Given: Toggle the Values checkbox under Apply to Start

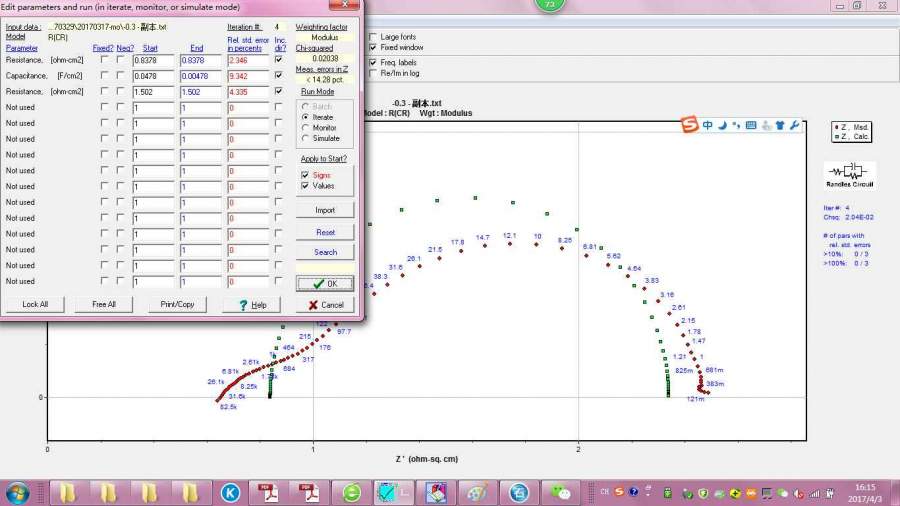Looking at the screenshot, I should point(305,186).
